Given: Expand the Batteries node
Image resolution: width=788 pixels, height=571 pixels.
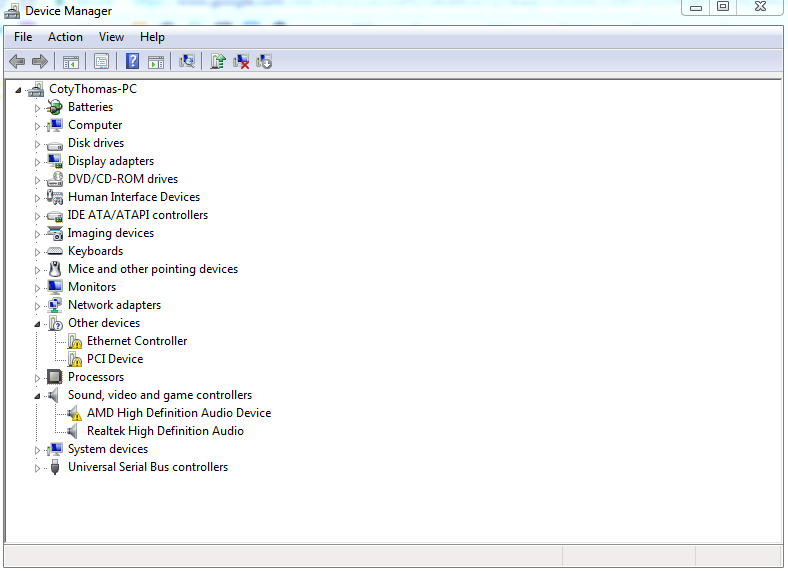Looking at the screenshot, I should tap(37, 108).
